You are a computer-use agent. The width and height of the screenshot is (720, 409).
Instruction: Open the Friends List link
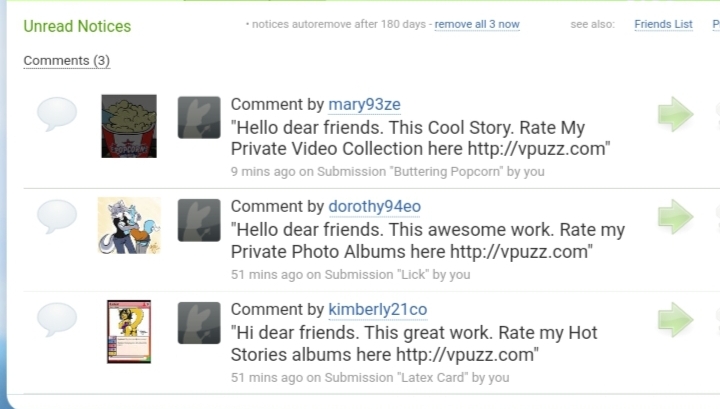coord(663,25)
